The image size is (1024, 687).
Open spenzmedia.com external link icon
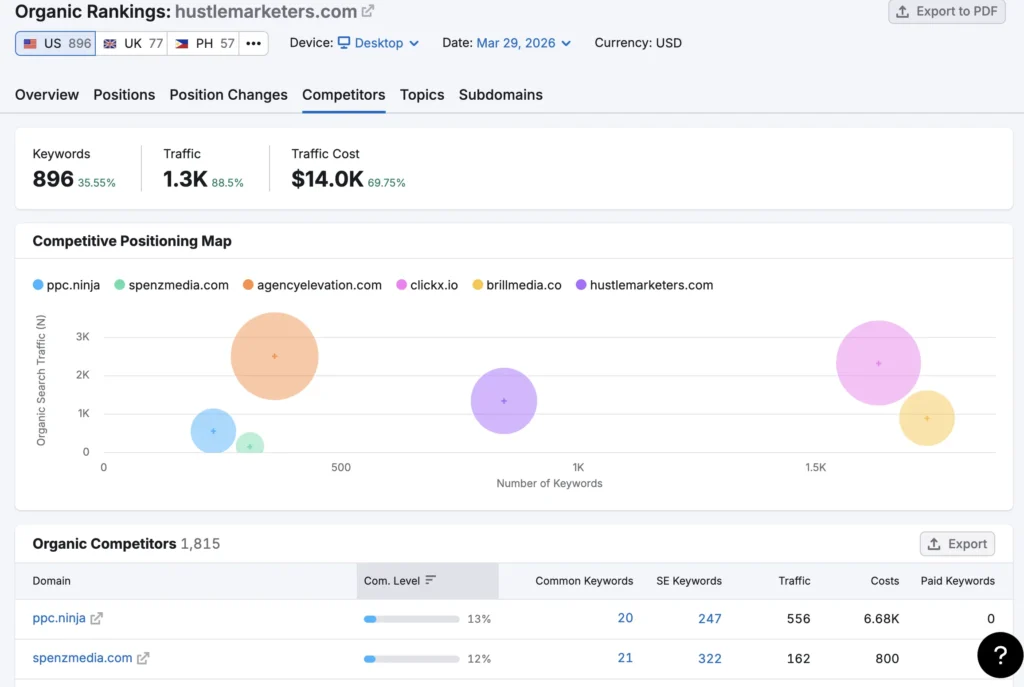click(x=143, y=658)
